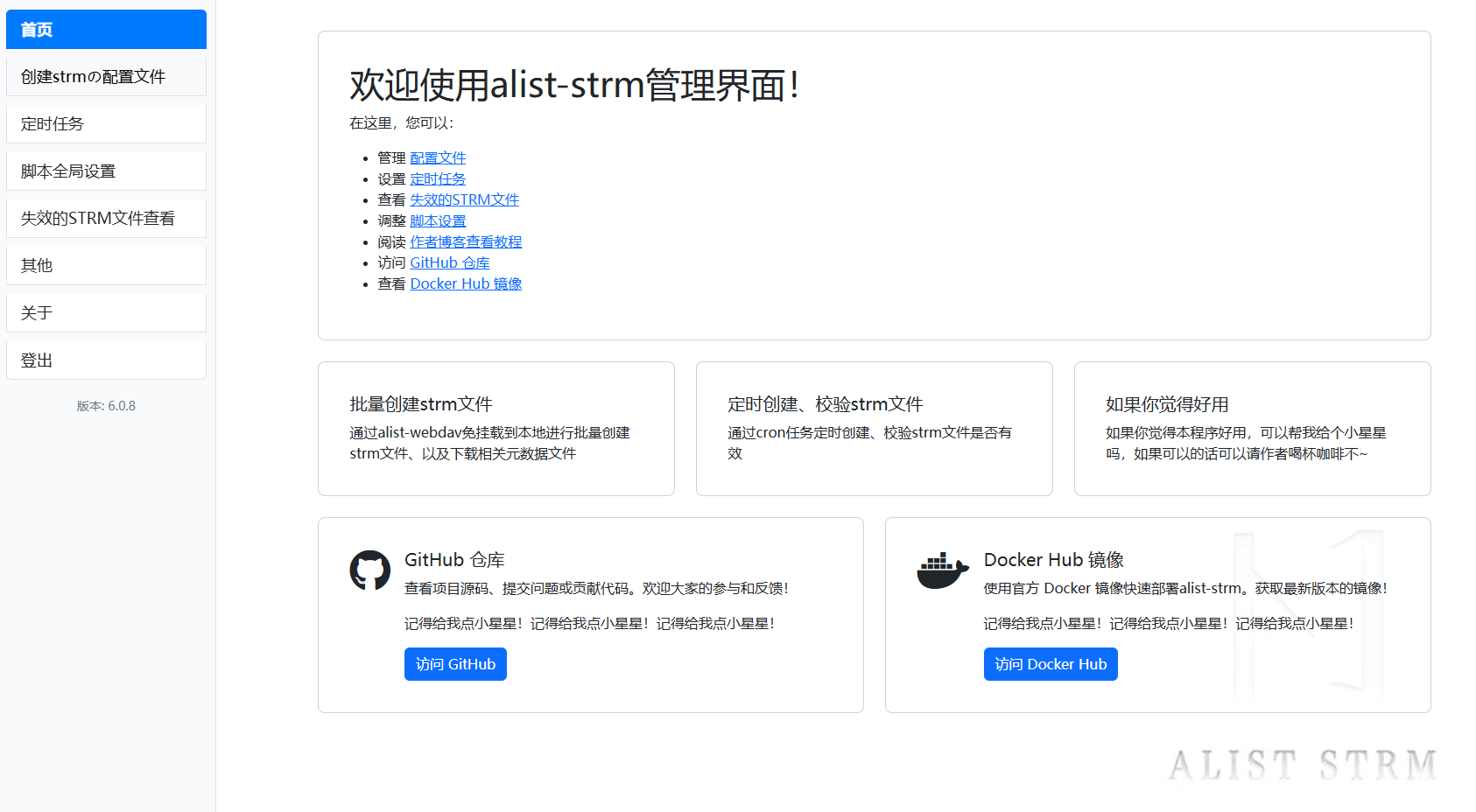Visit the GitHub 仓库 link in the list
The image size is (1476, 812).
click(450, 262)
